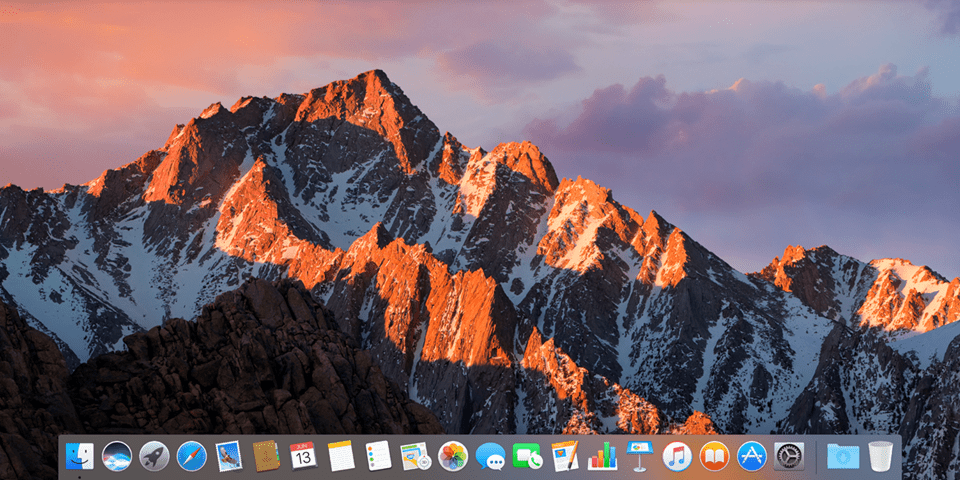Open the yellow Notes app icon
Image resolution: width=960 pixels, height=480 pixels.
pyautogui.click(x=341, y=456)
